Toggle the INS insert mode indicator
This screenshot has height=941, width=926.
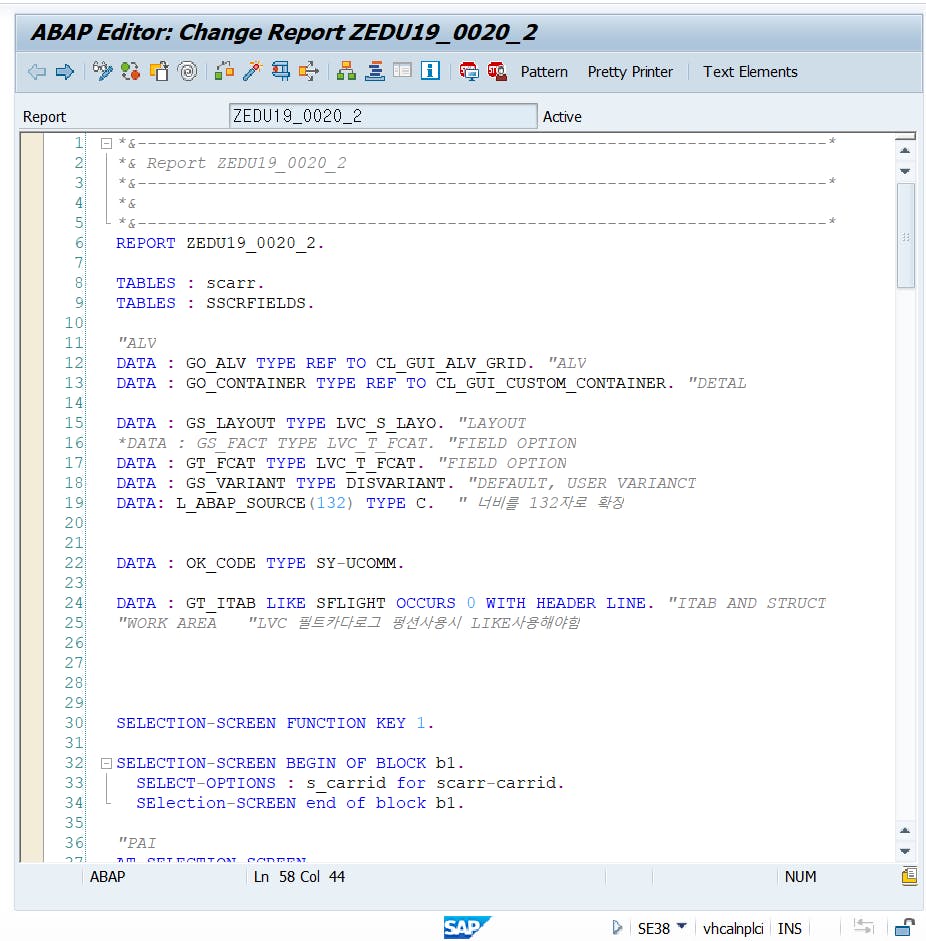(x=789, y=928)
